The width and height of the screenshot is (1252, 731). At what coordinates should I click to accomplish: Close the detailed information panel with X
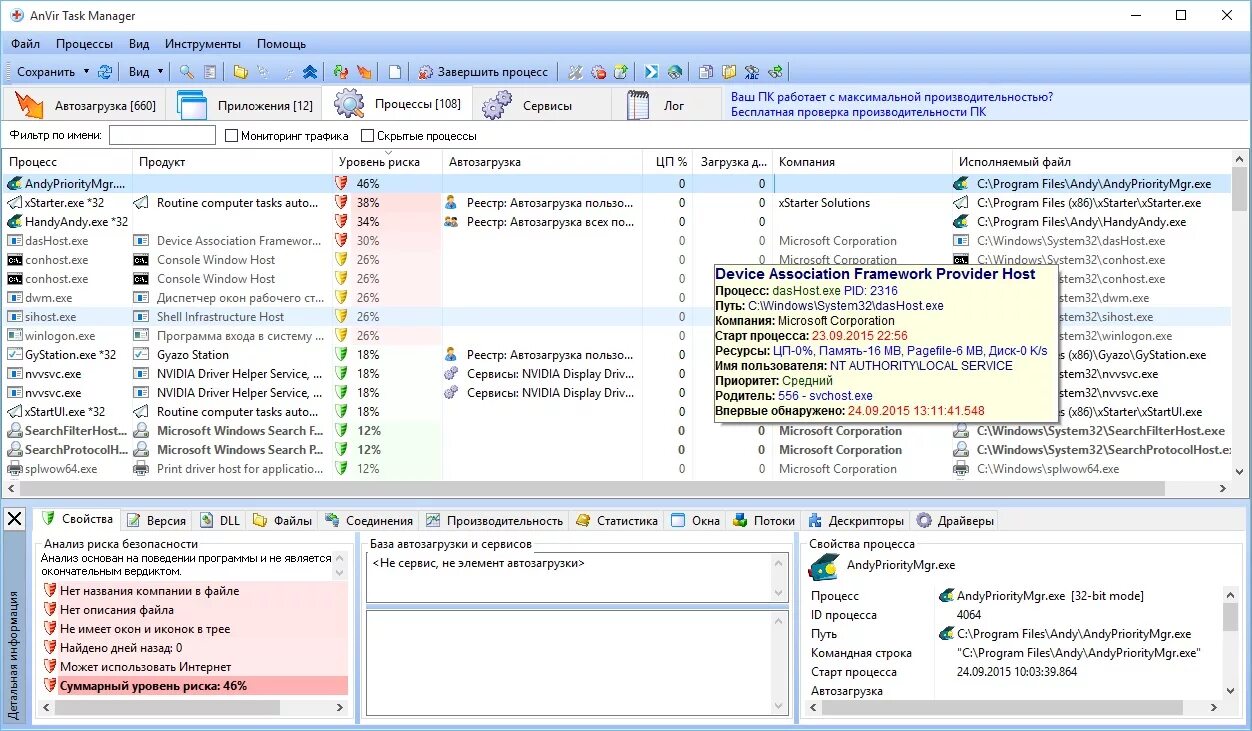pos(15,520)
